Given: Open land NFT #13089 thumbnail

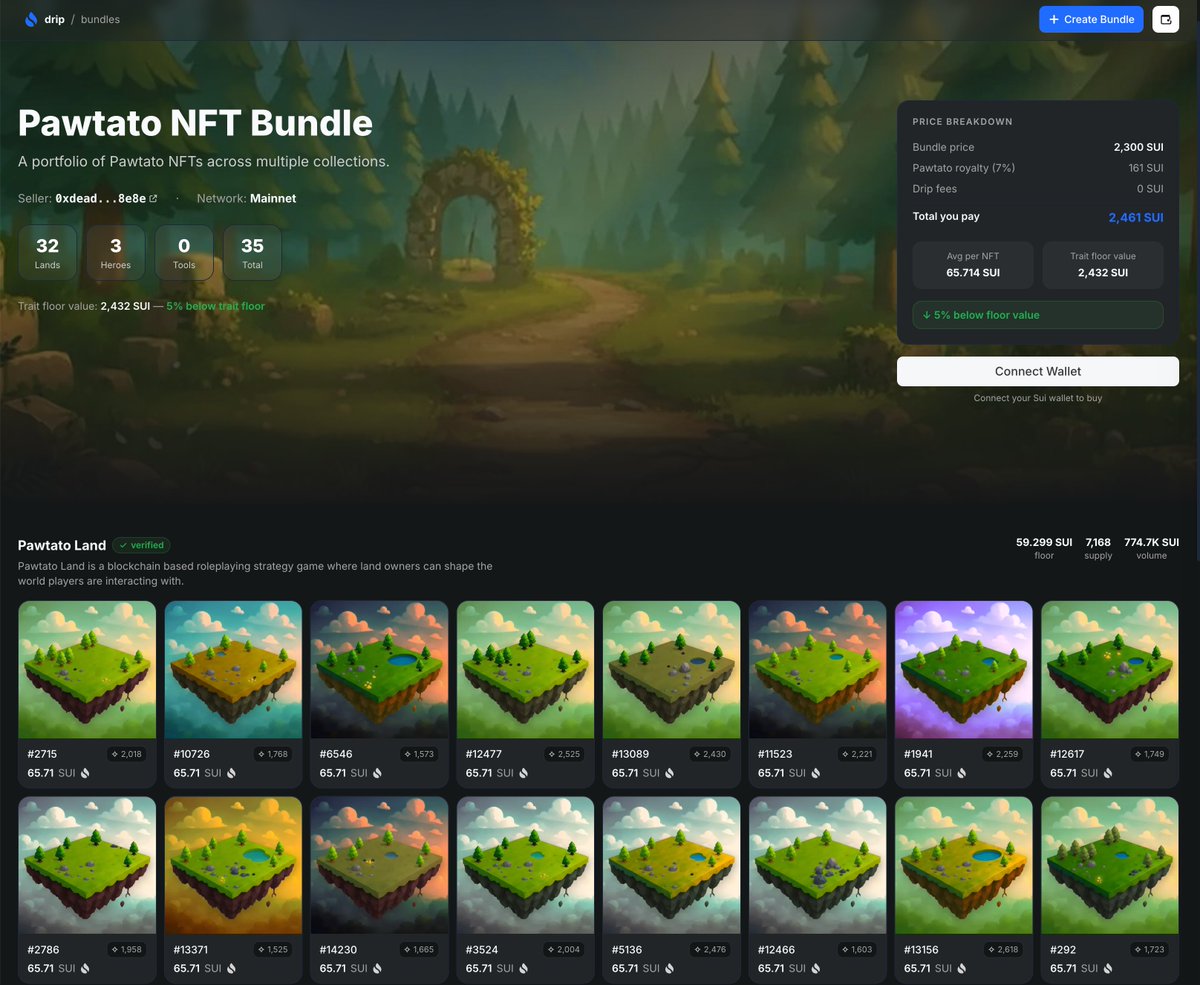Looking at the screenshot, I should click(x=671, y=670).
